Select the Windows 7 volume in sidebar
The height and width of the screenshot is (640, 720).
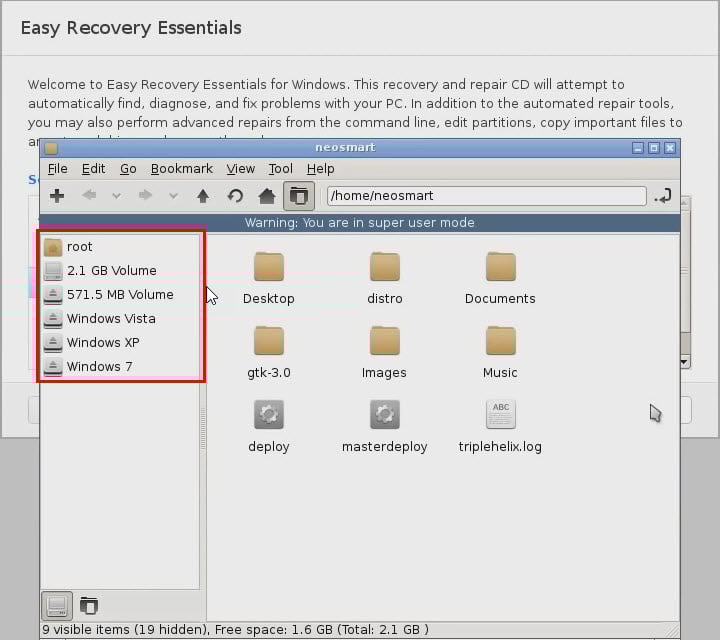coord(121,366)
